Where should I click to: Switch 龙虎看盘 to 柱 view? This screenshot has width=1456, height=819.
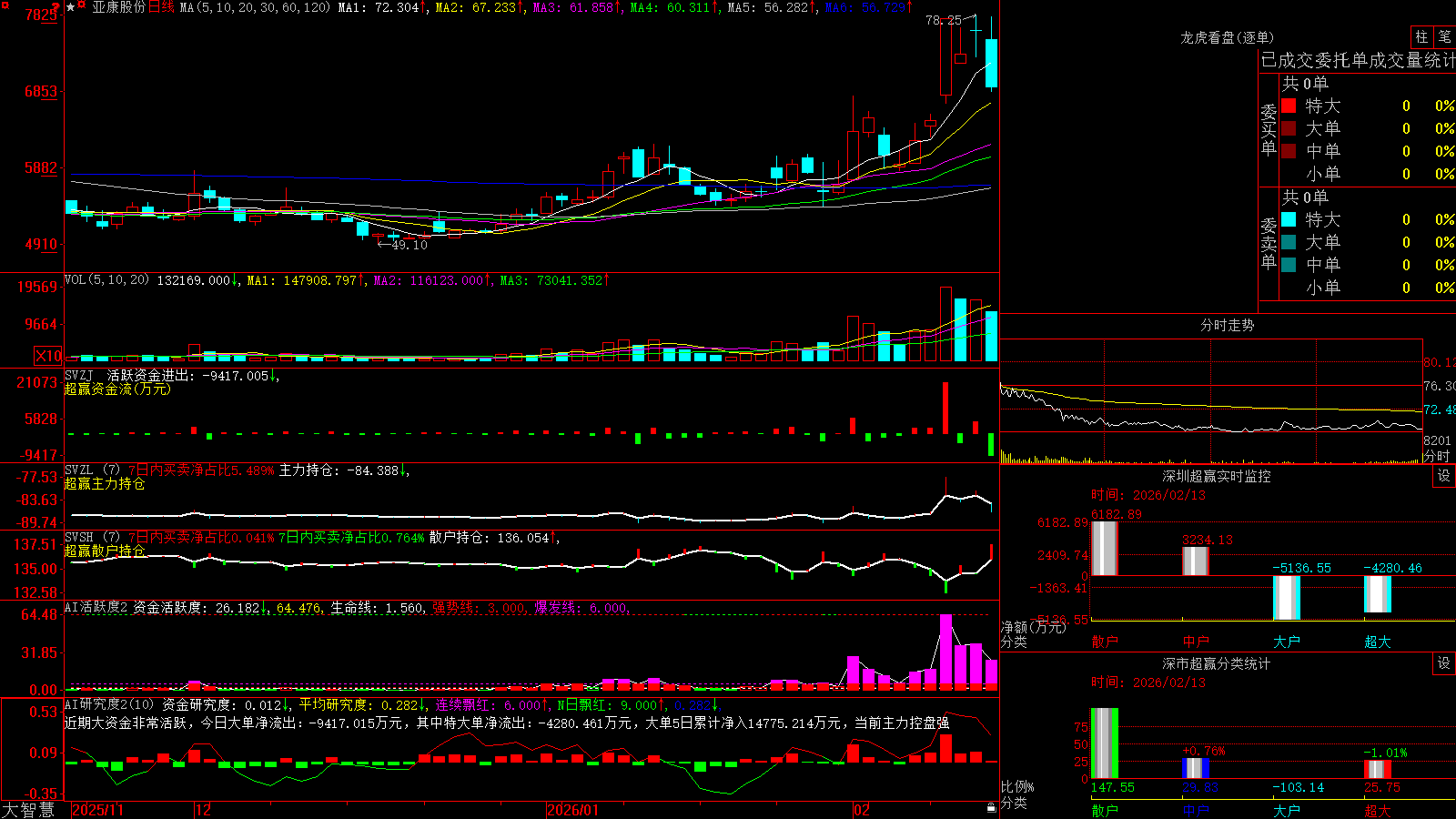(1421, 36)
